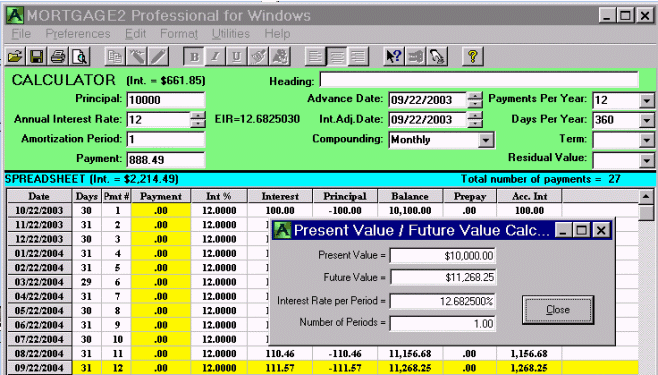Click the Principal input field
Screen dimensions: 658x375
[x=166, y=100]
